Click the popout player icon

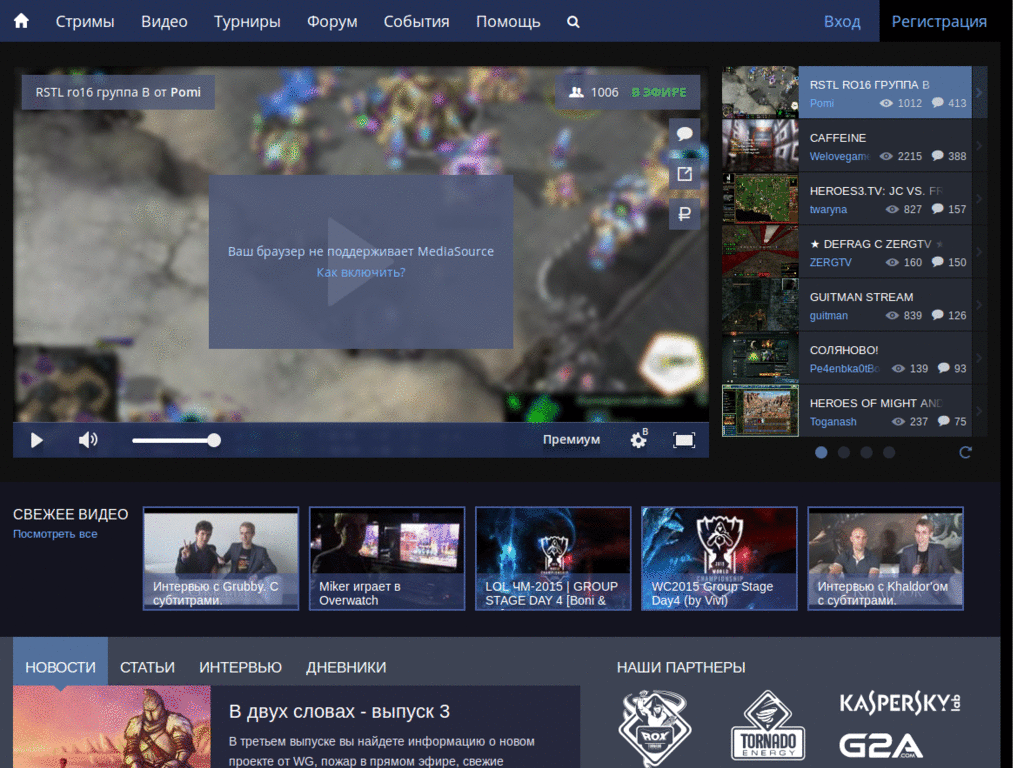685,173
